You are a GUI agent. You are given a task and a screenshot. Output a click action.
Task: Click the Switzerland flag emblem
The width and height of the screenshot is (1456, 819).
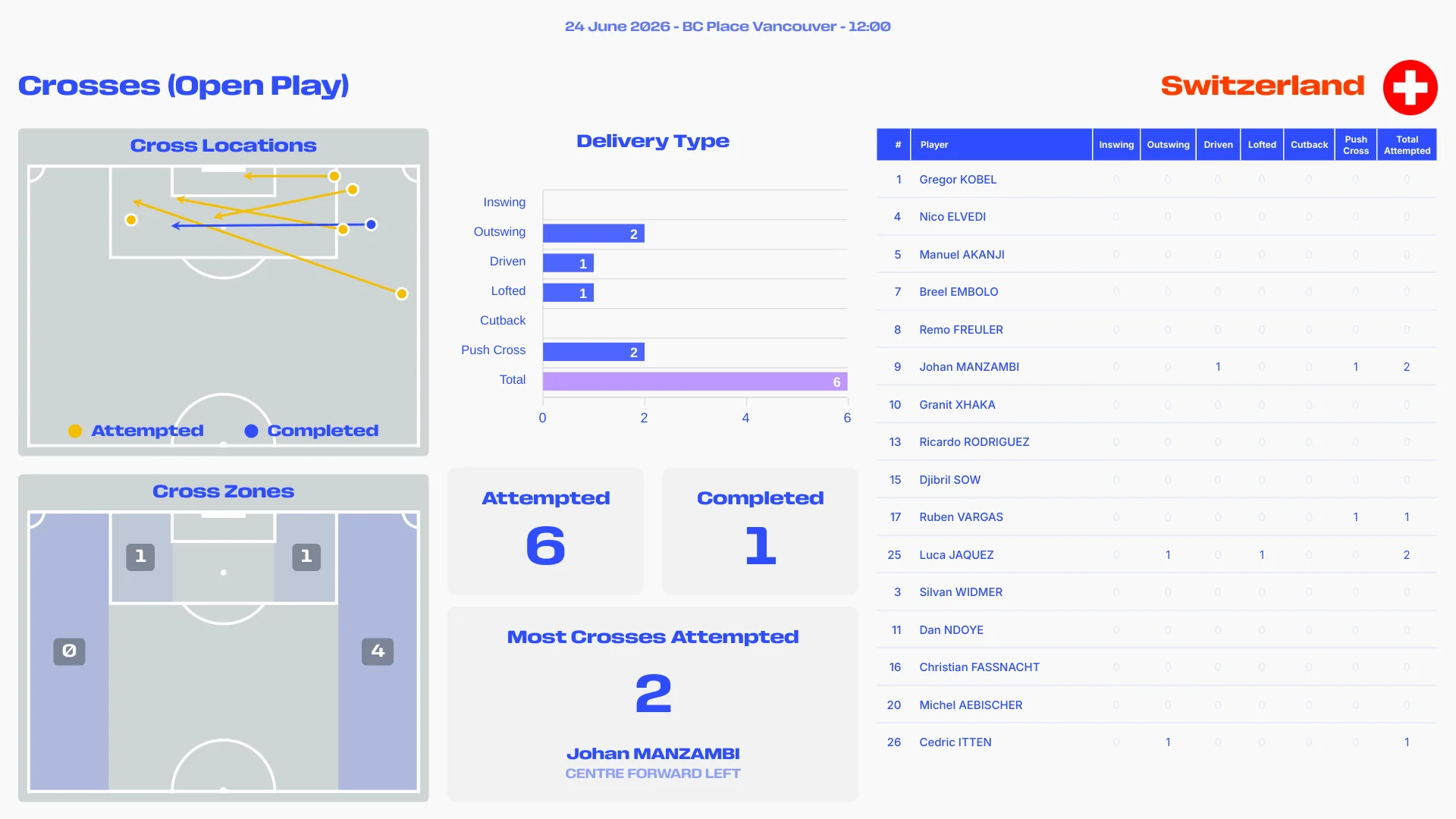(x=1410, y=87)
